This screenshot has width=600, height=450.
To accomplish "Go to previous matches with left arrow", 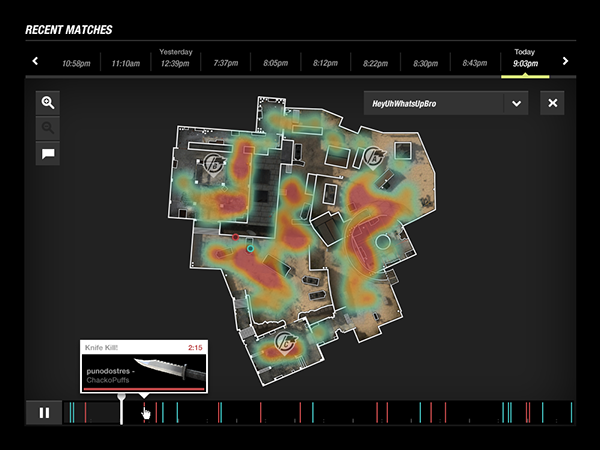I will [35, 61].
